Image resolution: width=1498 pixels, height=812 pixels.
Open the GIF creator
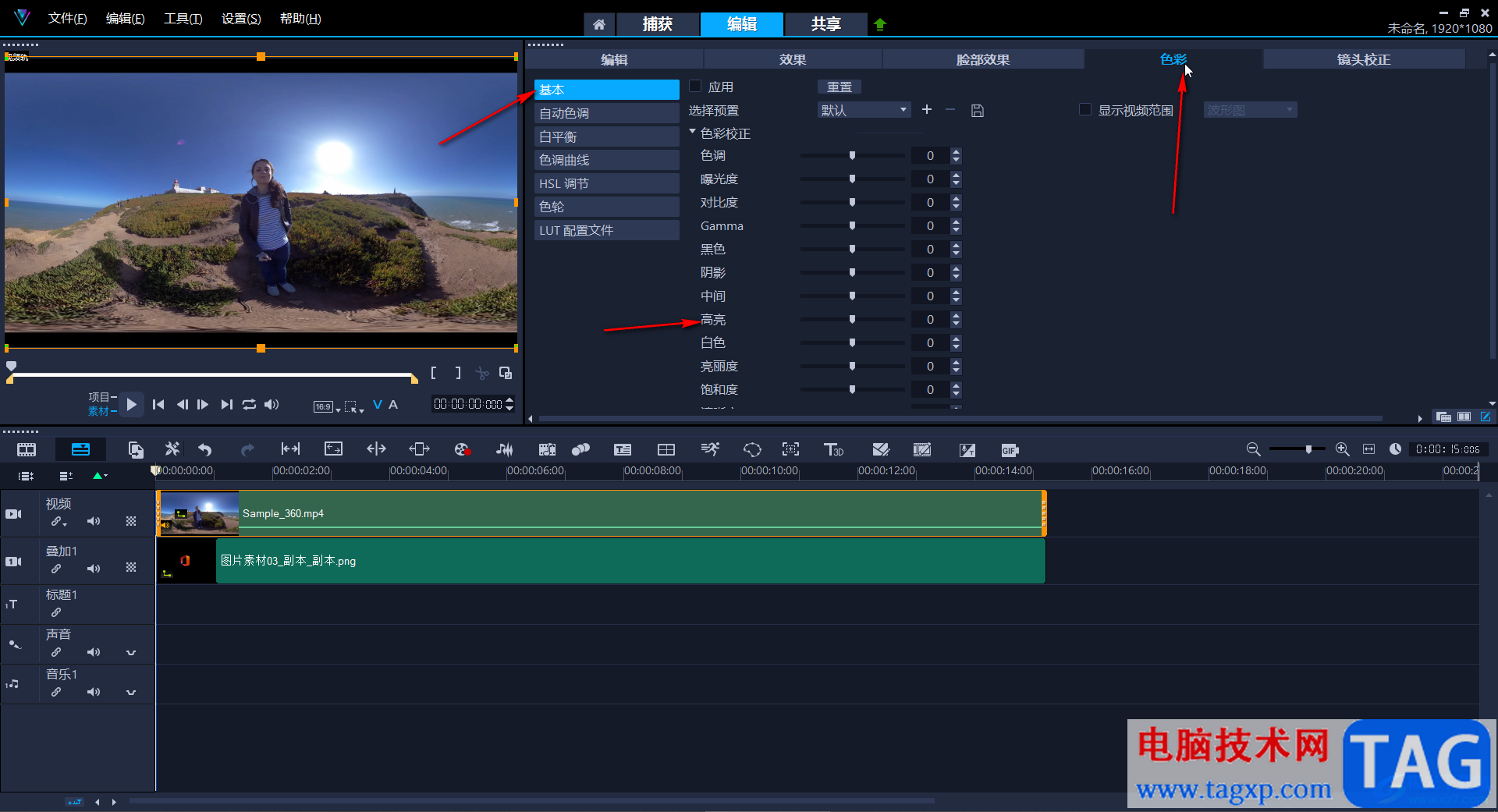[1010, 450]
